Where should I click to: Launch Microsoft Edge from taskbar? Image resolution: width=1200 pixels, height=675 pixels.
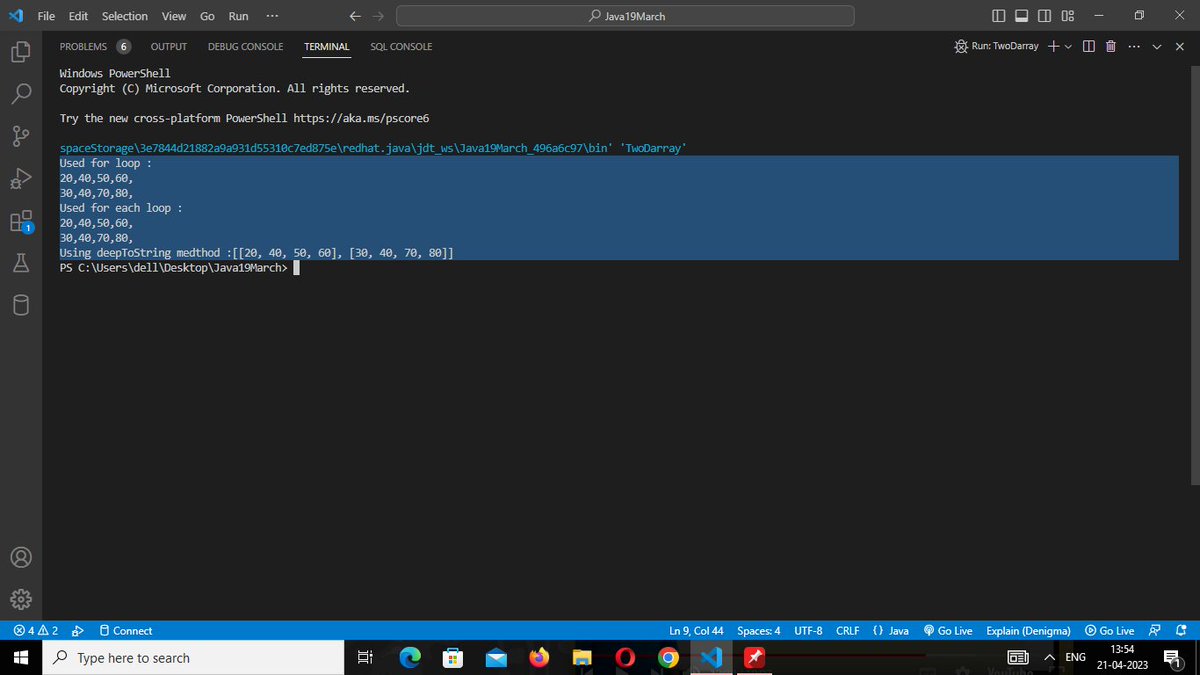point(410,658)
